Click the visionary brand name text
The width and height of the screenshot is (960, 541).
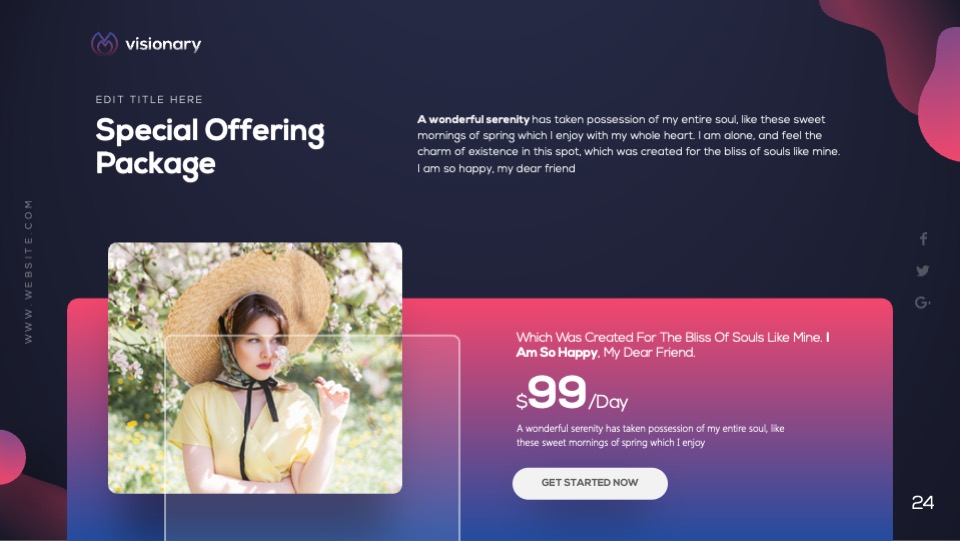coord(163,44)
